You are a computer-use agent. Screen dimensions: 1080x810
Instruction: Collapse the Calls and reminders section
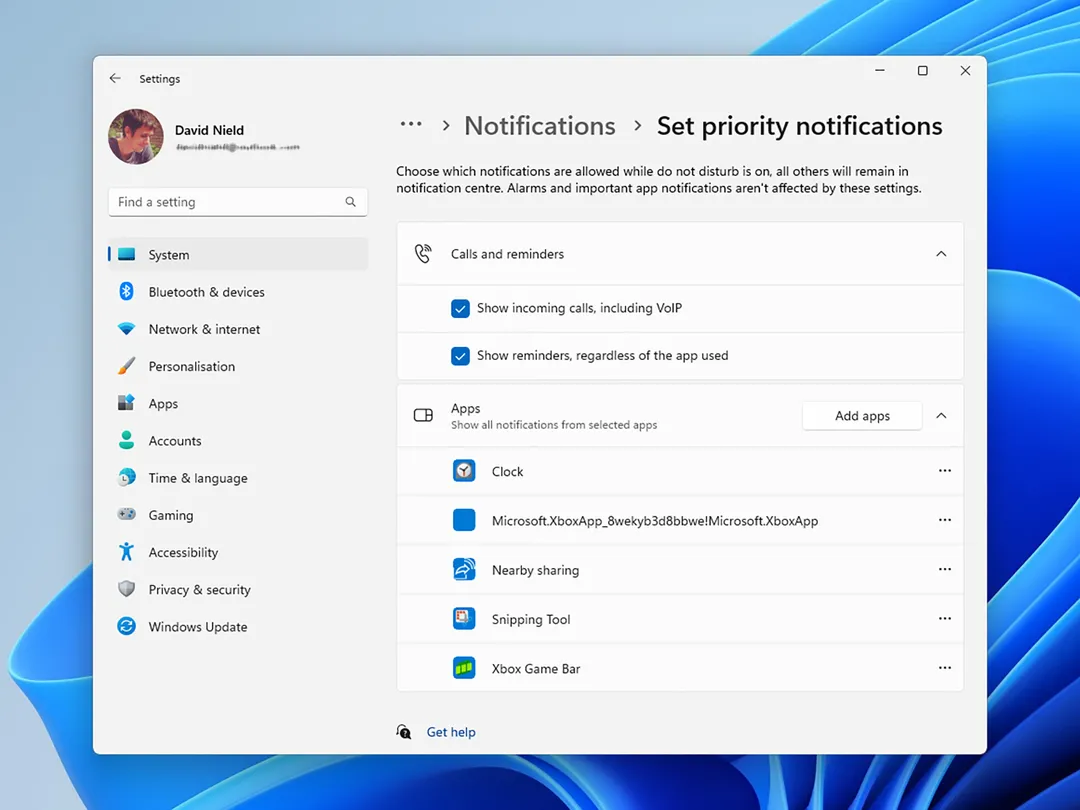[x=941, y=254]
